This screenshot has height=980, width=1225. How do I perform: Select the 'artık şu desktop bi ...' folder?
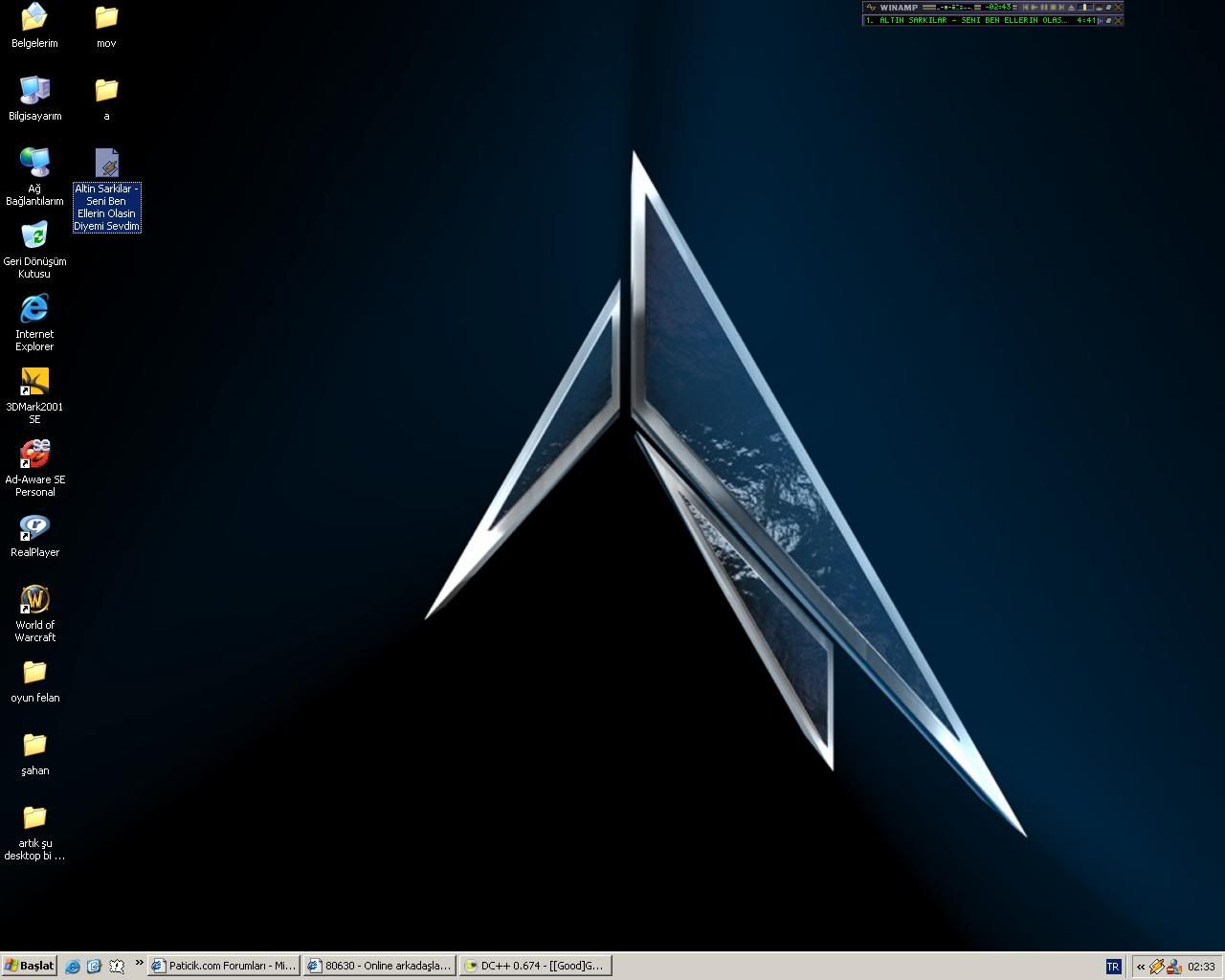tap(34, 832)
